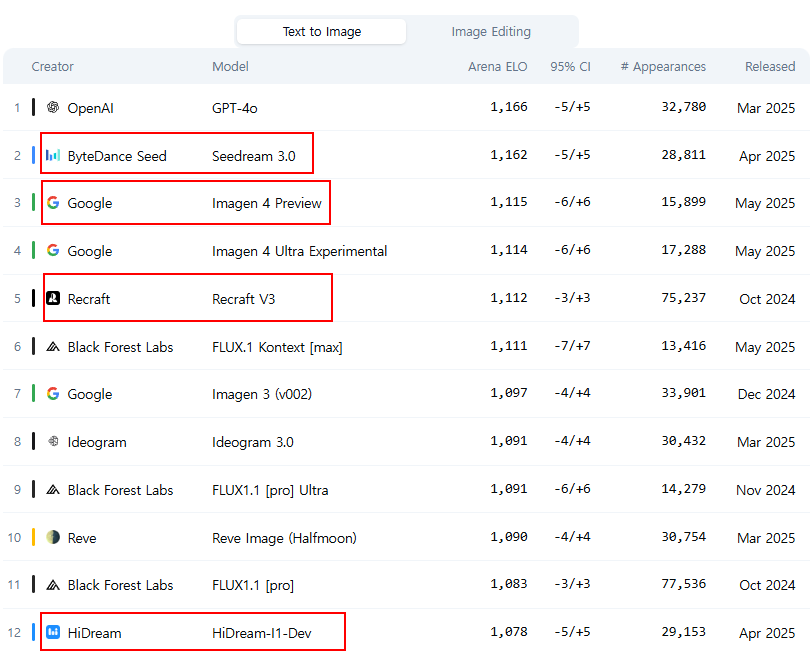
Task: Select FLUX.1 Kontext [max] model name
Action: (x=277, y=347)
